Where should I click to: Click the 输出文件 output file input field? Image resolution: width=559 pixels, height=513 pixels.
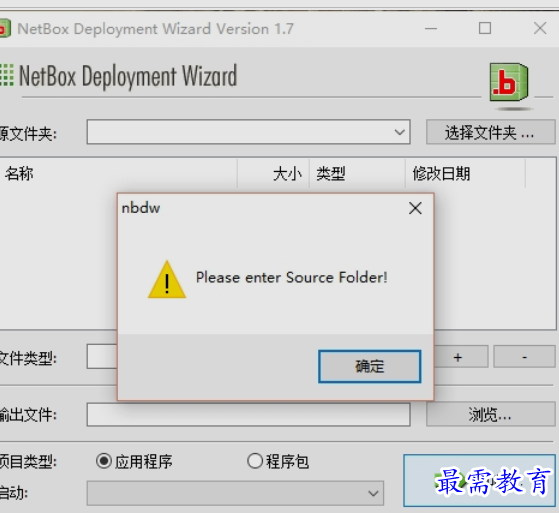pos(248,414)
